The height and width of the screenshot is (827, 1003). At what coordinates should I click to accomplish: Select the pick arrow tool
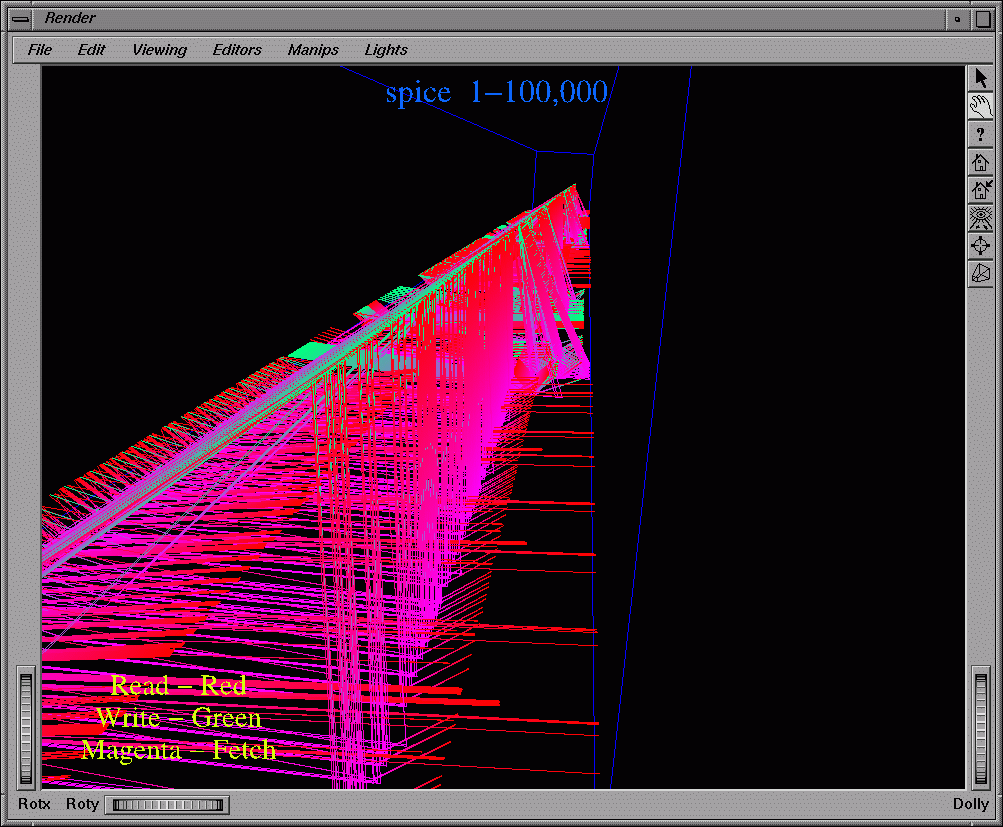click(x=981, y=79)
